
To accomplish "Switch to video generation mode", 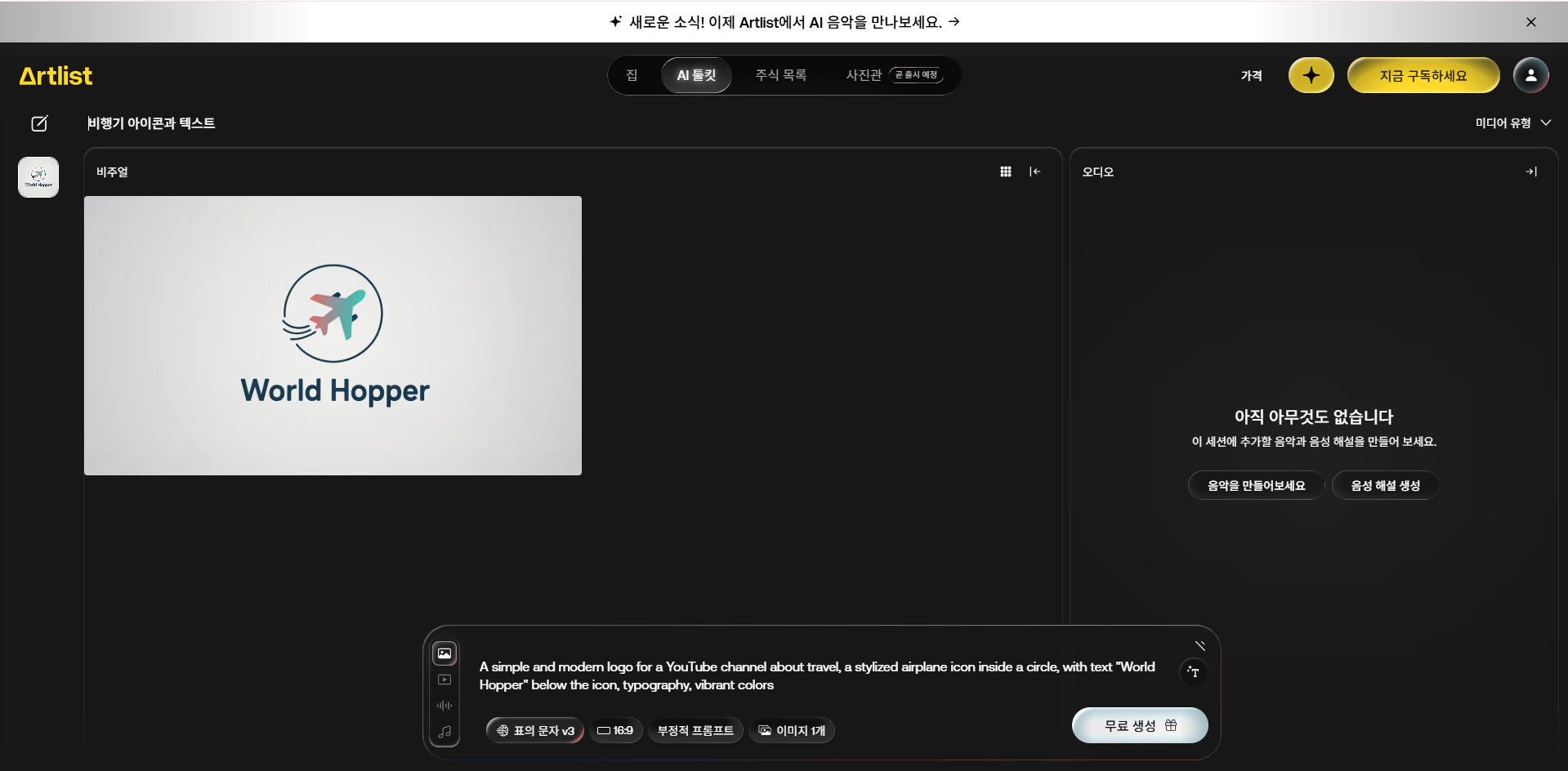I will coord(444,680).
